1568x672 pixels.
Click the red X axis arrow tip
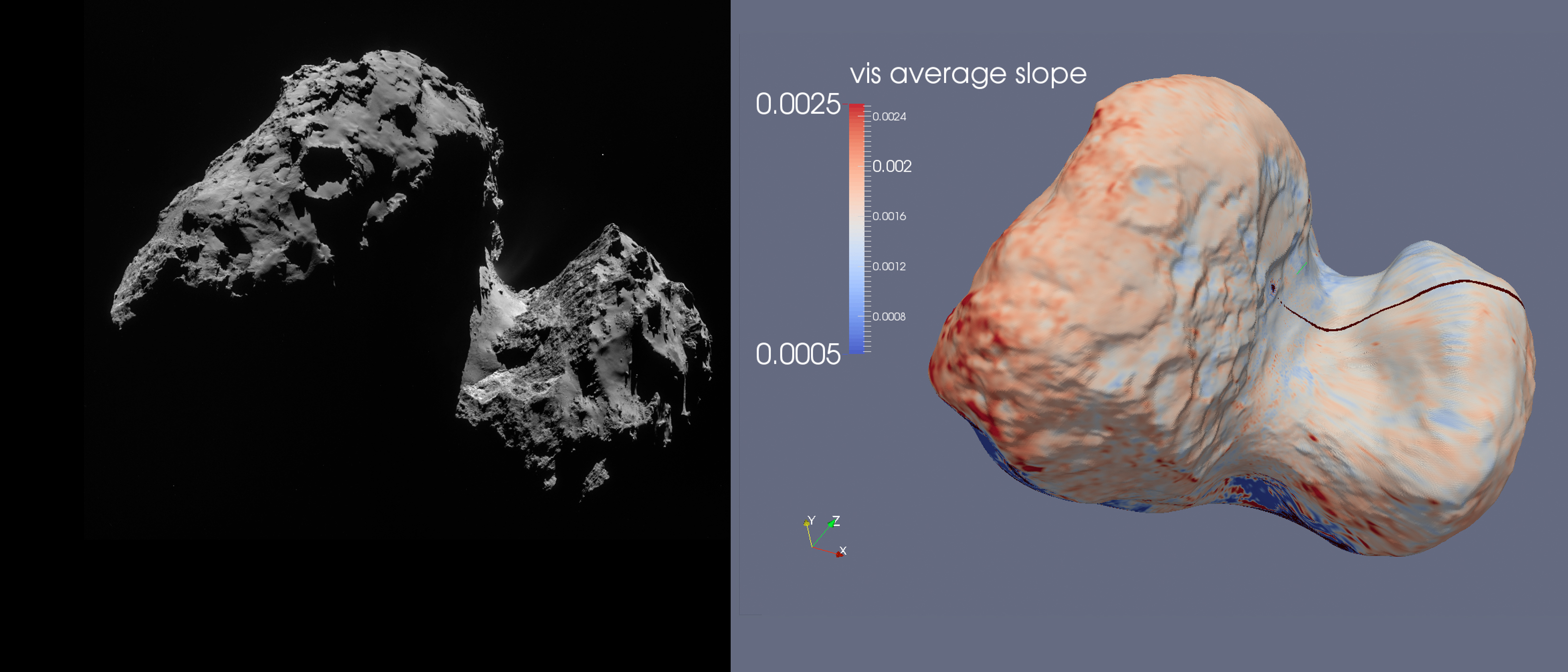tap(839, 554)
